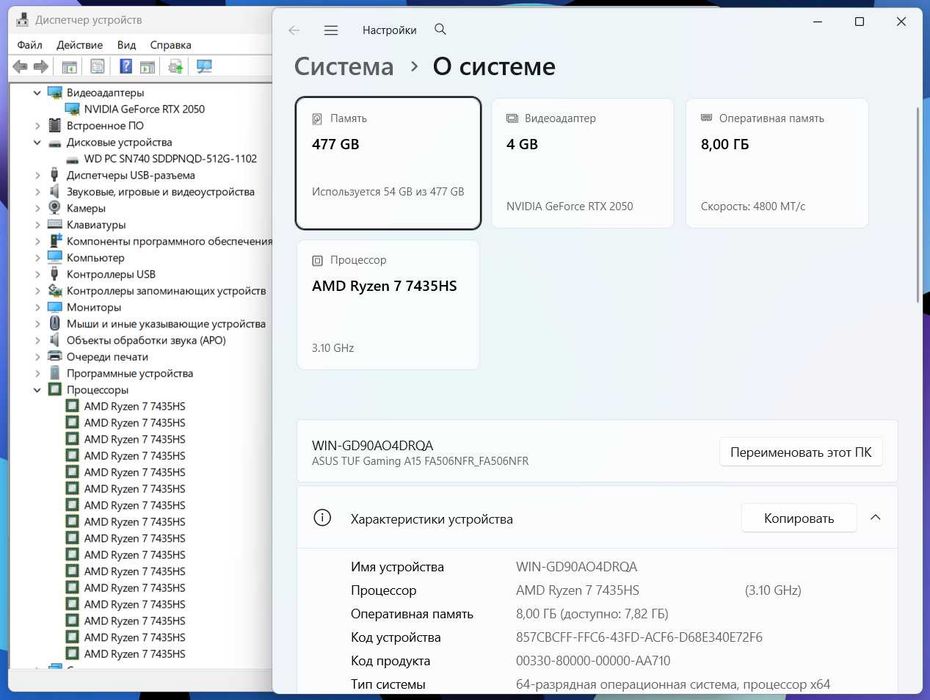Collapse the Процессоры tree node
This screenshot has width=930, height=700.
tap(37, 390)
